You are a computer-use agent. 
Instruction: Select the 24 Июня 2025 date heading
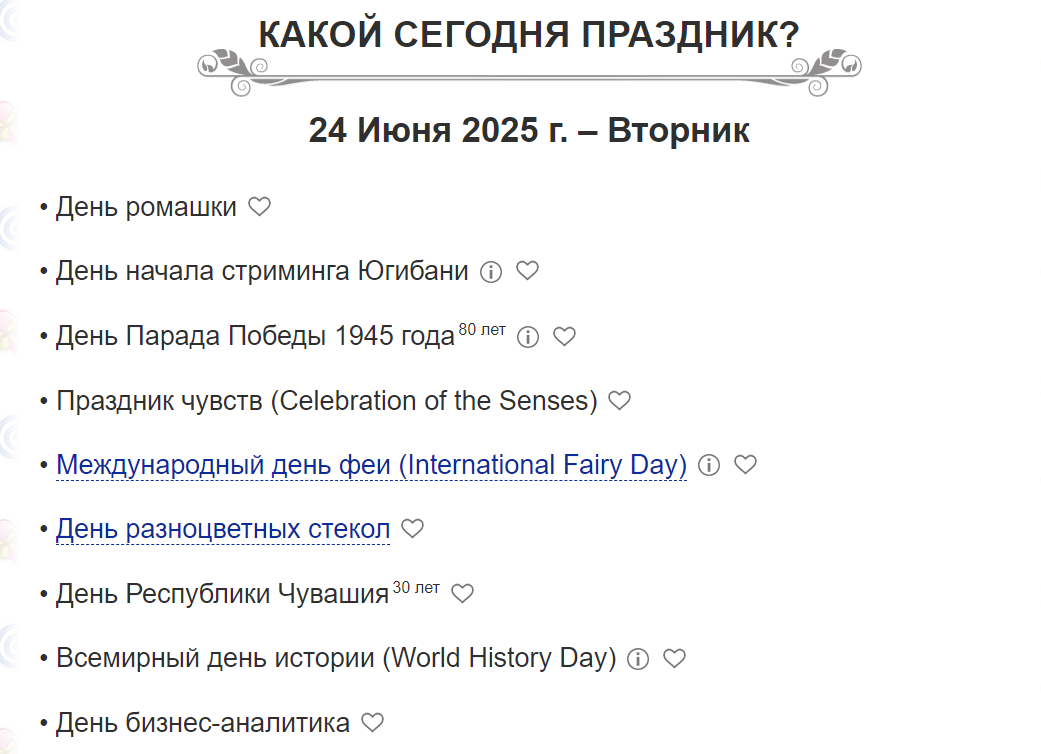coord(529,130)
